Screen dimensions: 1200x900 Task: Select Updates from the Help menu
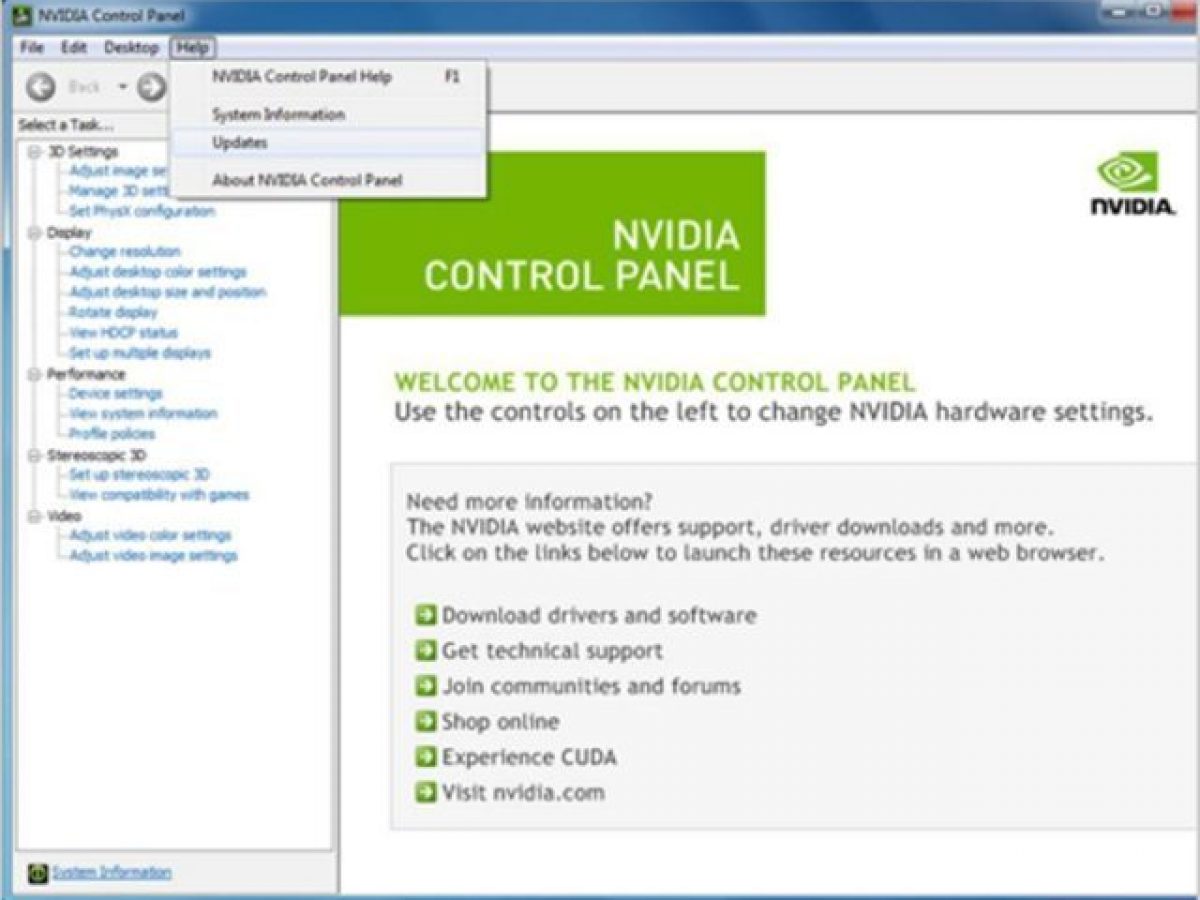pos(240,143)
